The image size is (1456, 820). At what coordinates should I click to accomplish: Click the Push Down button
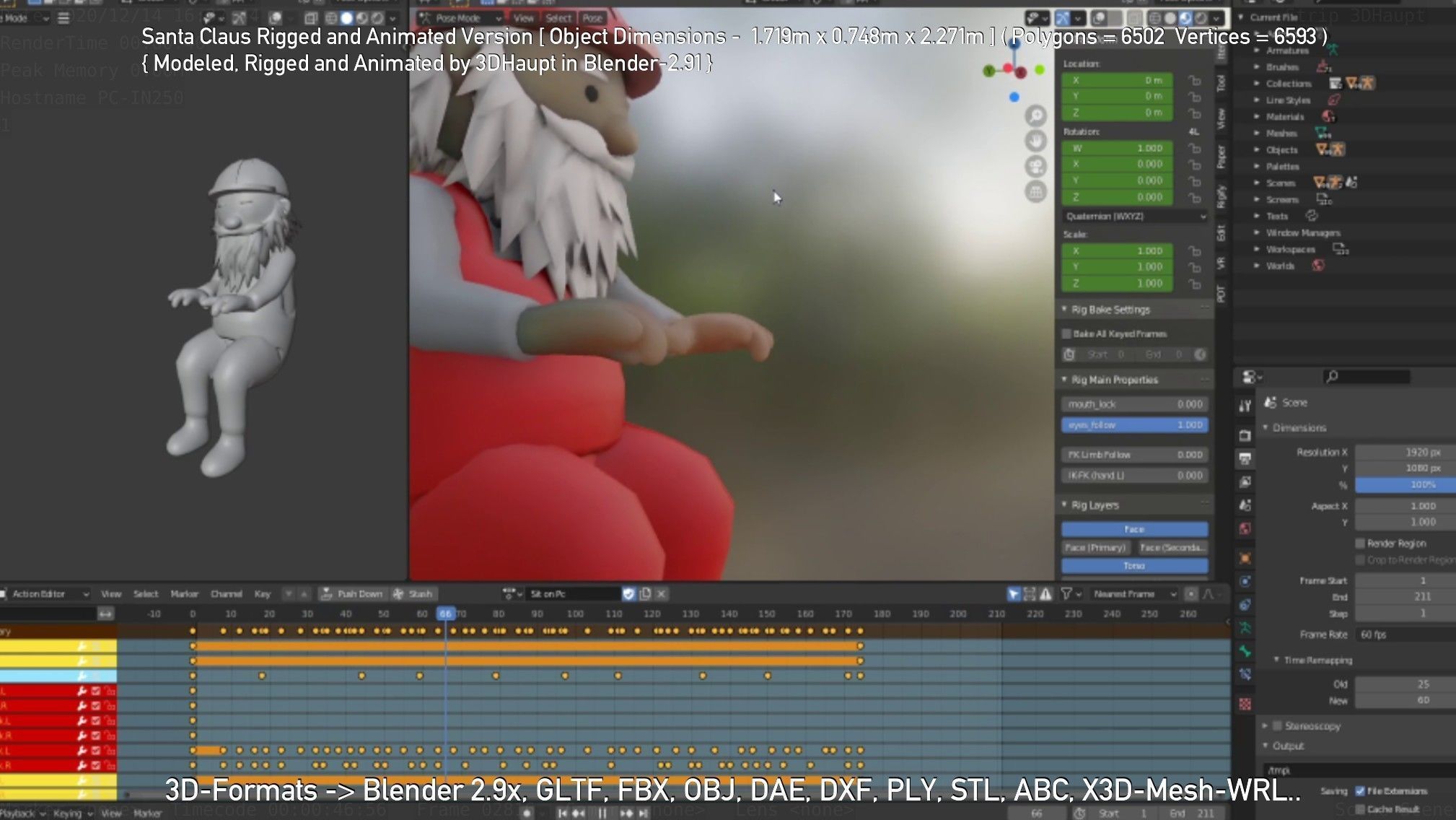tap(352, 594)
